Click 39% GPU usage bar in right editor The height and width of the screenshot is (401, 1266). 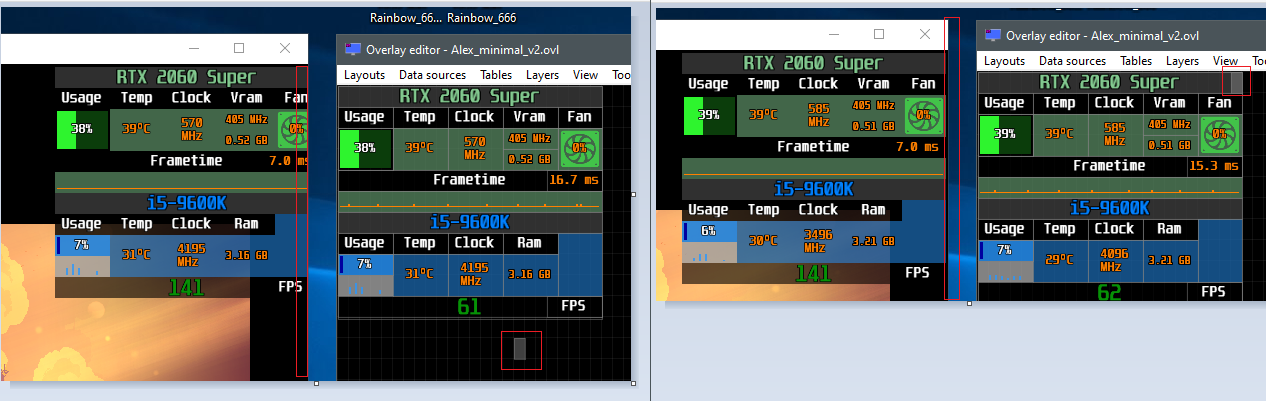pos(1004,133)
